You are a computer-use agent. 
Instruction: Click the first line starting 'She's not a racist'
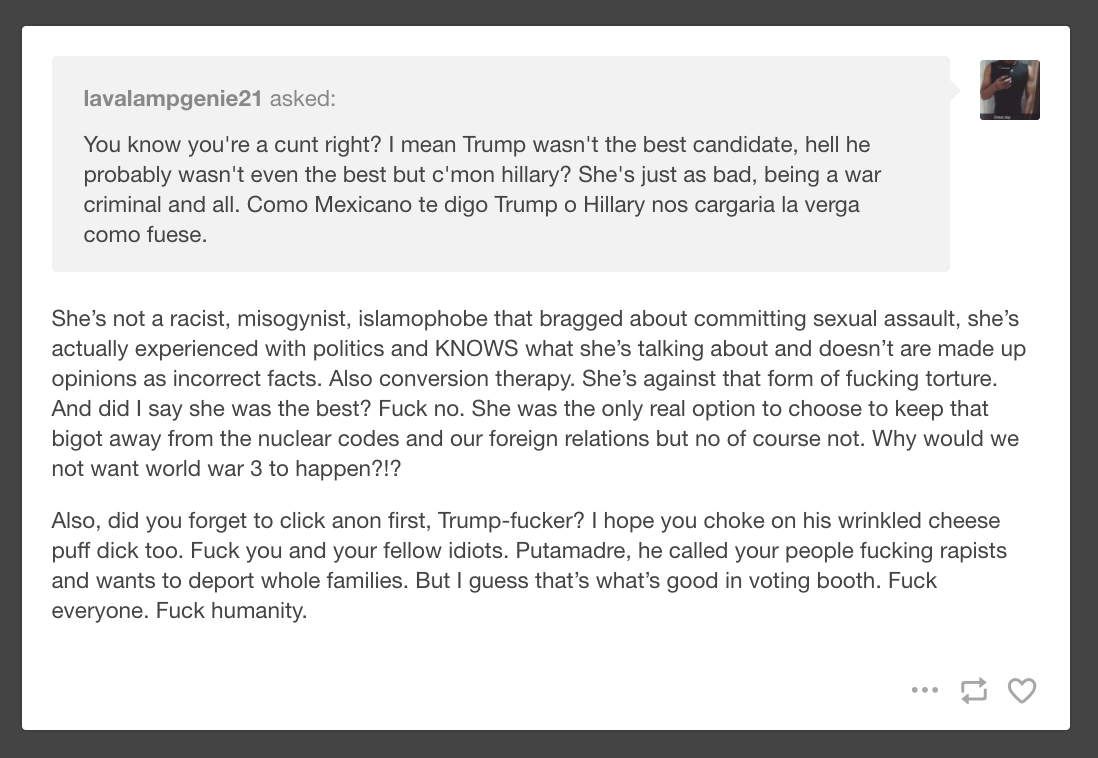pos(535,319)
